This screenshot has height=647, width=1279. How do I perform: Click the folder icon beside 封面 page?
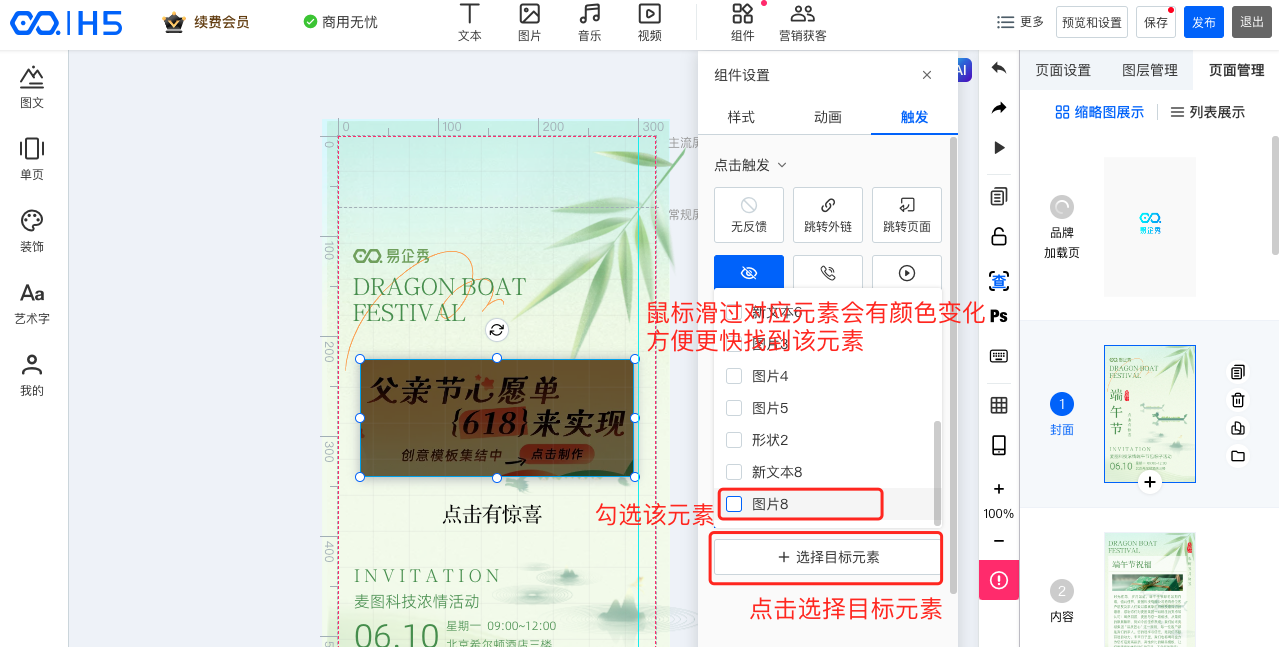point(1238,456)
